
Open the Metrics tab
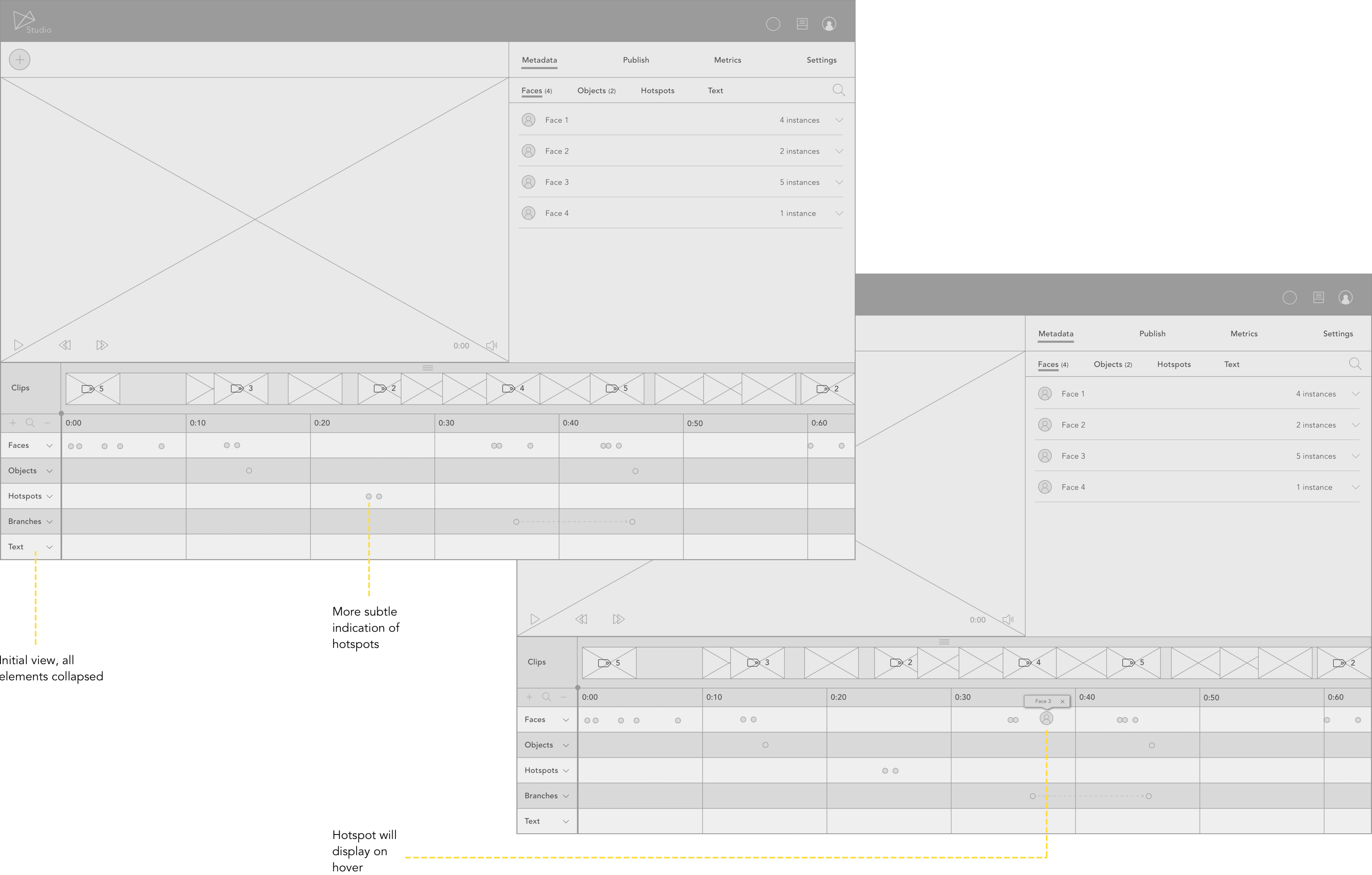(x=728, y=60)
